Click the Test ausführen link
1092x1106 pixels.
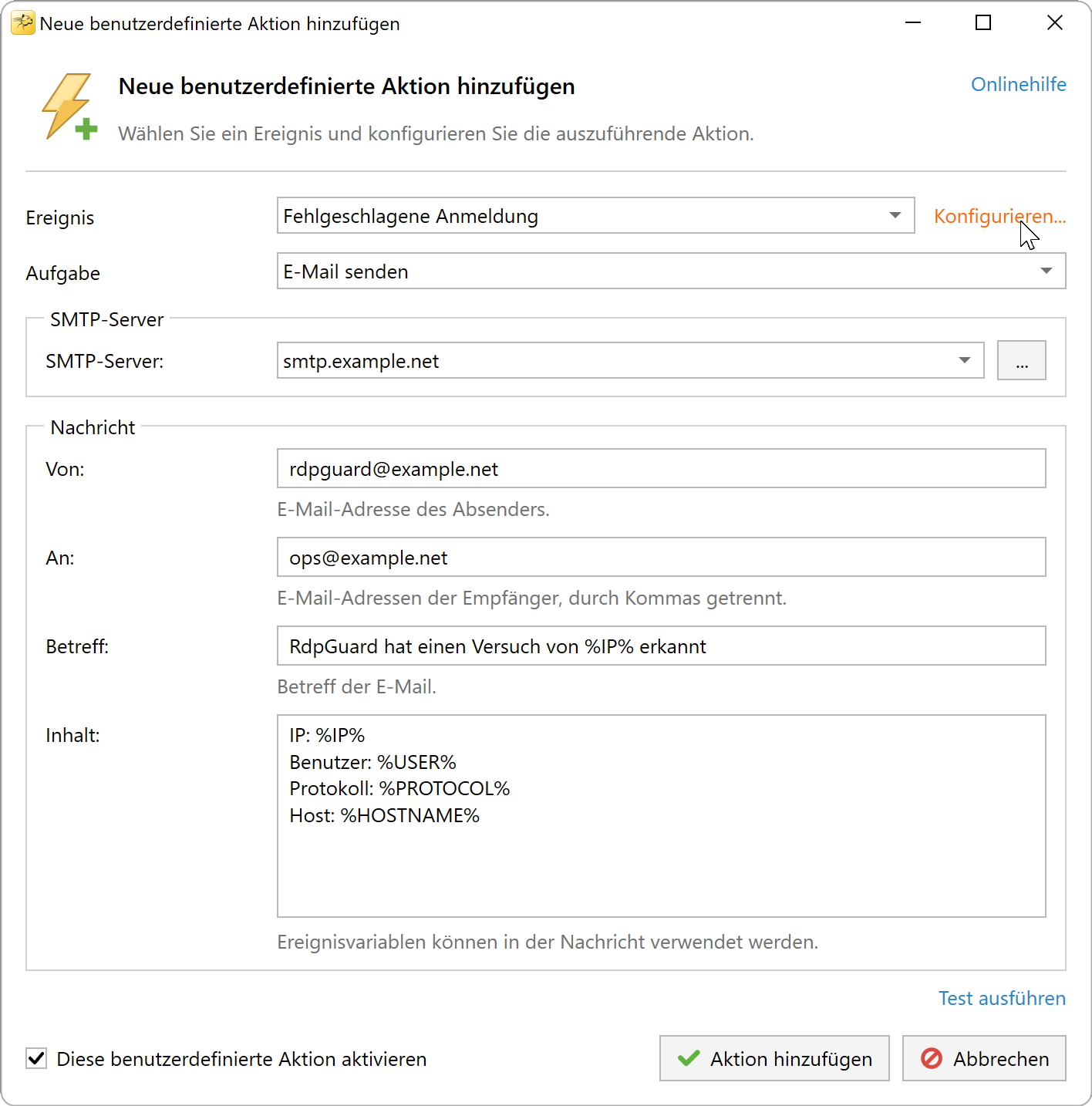click(x=1002, y=999)
